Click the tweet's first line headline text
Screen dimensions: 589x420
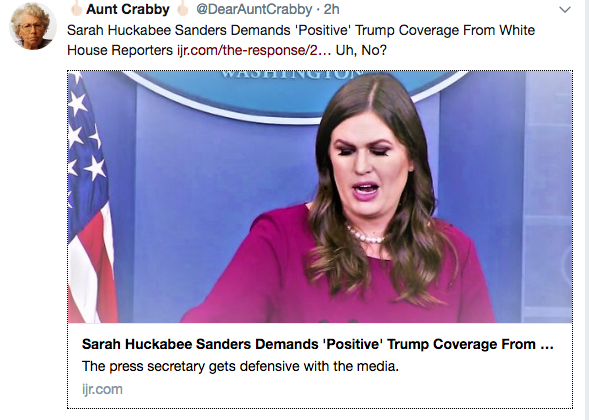click(x=301, y=30)
